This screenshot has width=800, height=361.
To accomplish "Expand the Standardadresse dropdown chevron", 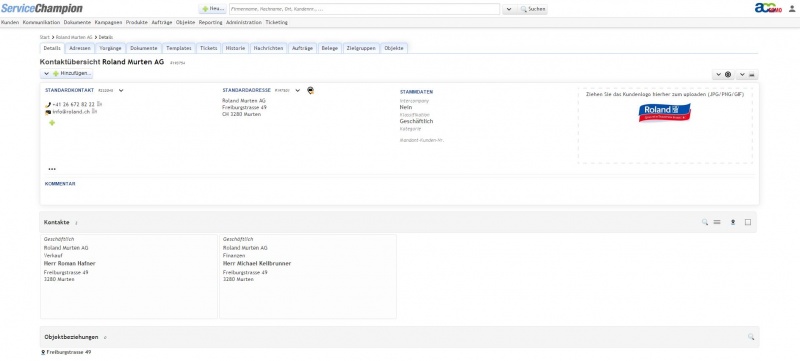I will (x=297, y=90).
